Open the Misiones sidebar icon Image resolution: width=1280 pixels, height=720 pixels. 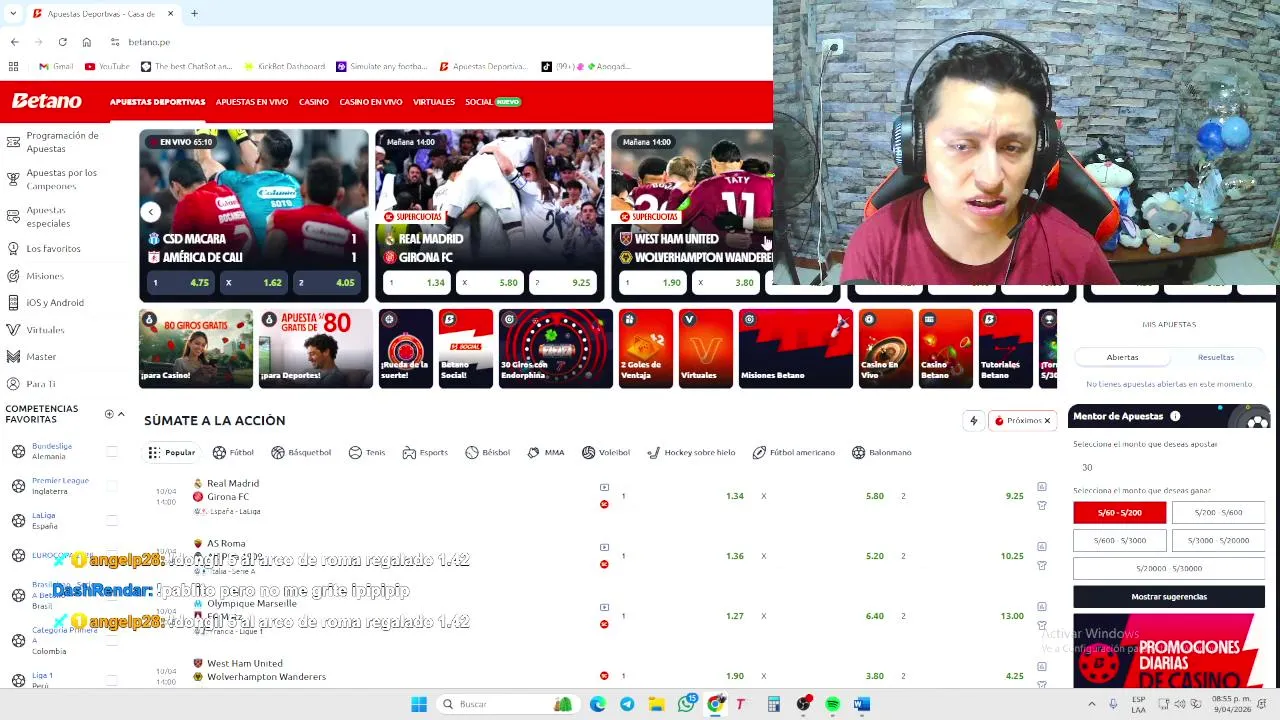click(13, 275)
